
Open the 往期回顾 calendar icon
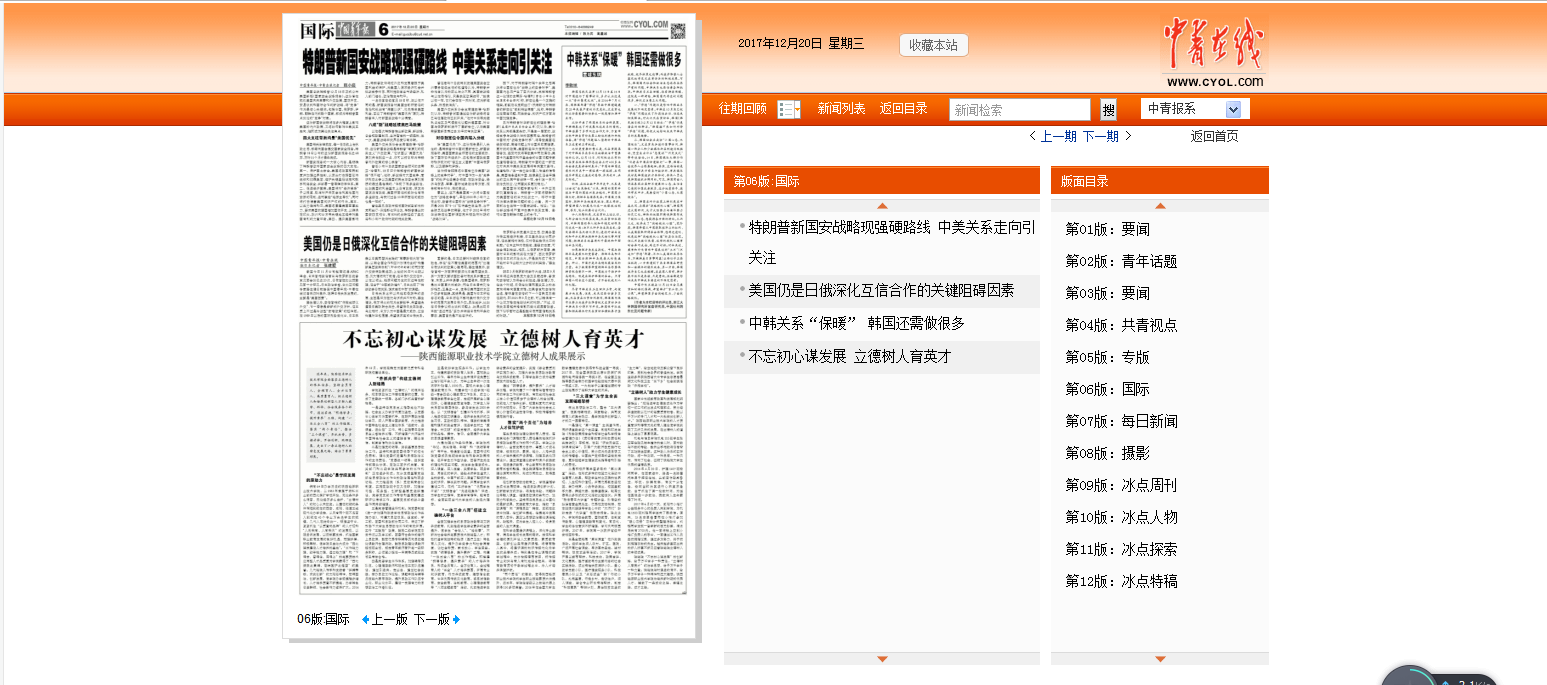click(788, 109)
